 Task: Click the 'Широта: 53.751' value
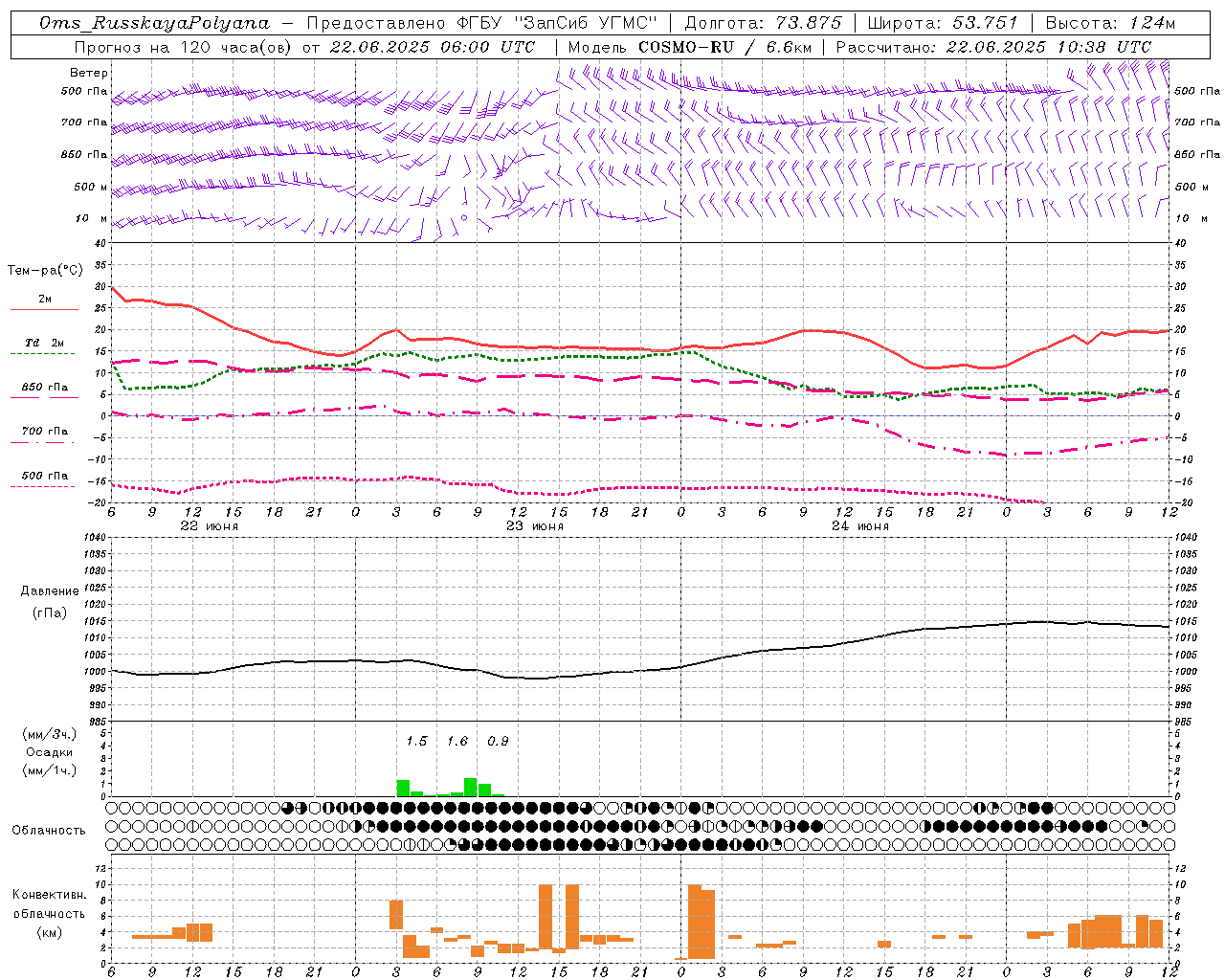pos(943,23)
